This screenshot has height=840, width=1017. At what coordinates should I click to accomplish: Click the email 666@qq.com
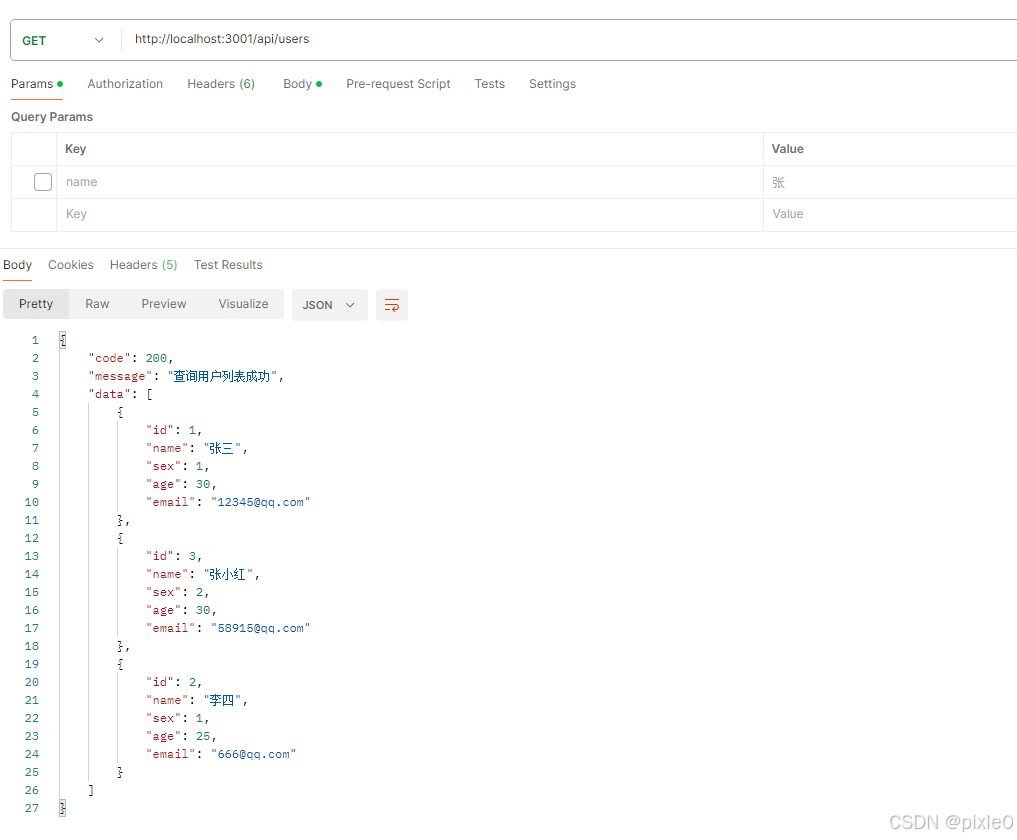254,754
